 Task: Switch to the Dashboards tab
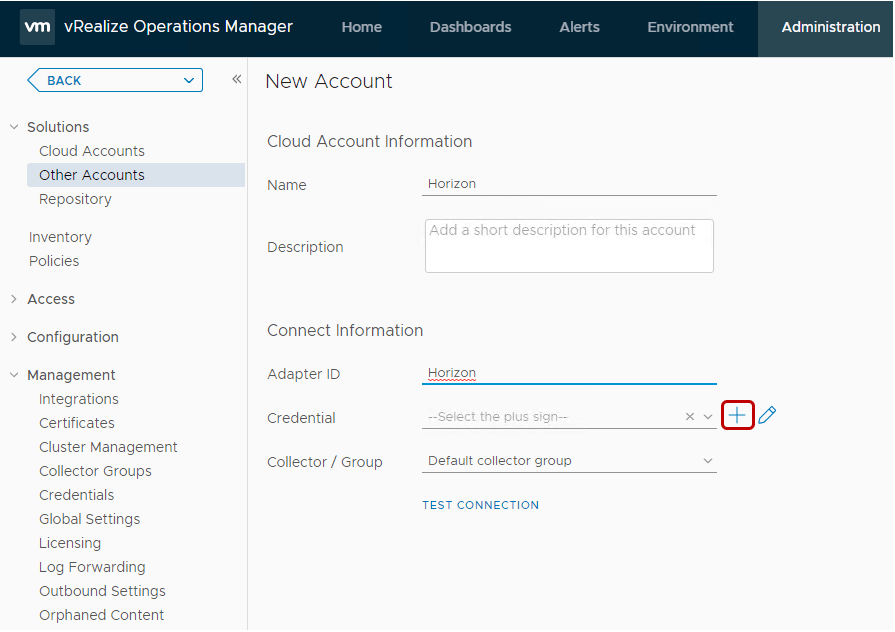470,27
